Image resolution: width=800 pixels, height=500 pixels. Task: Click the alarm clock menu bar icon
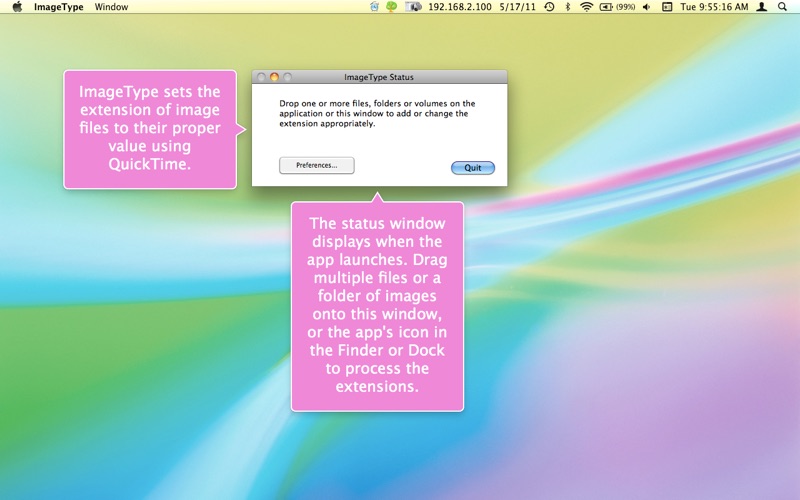point(374,7)
